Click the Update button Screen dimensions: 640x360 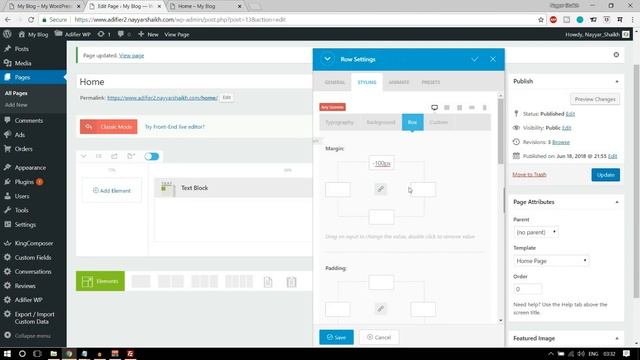pos(605,175)
